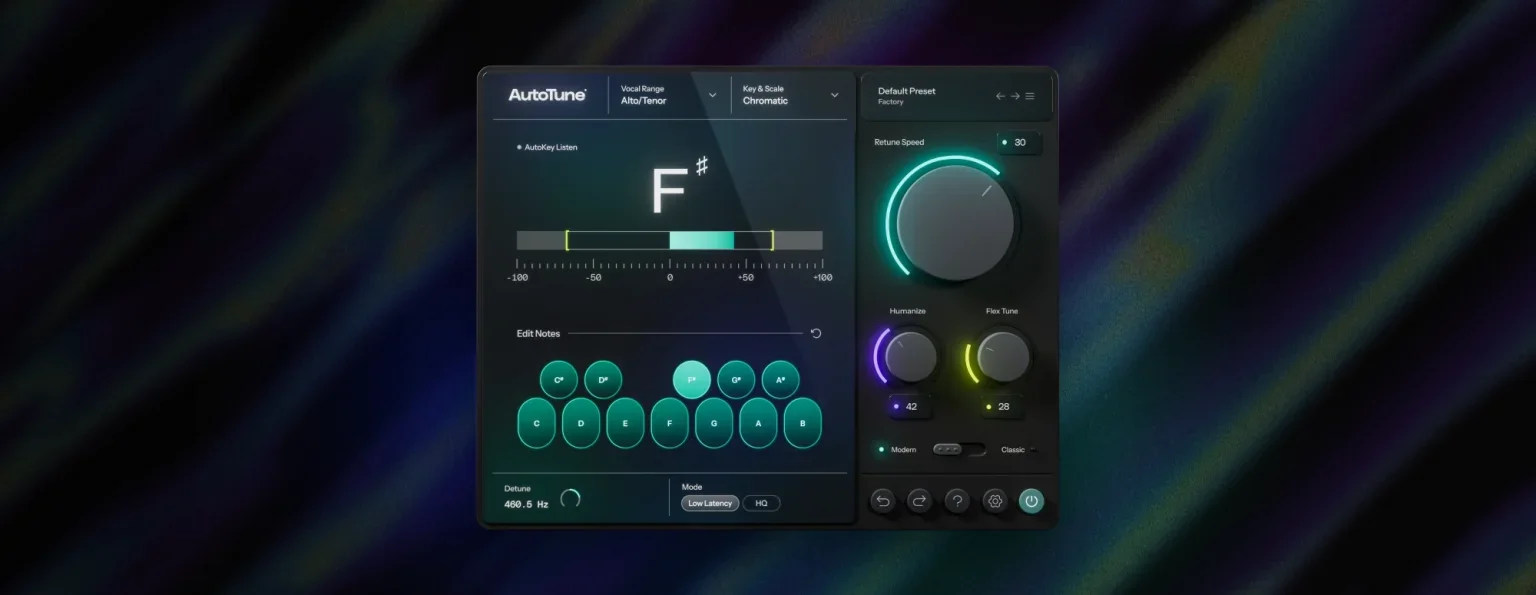Toggle the highlighted F# note key
The width and height of the screenshot is (1536, 595).
692,380
